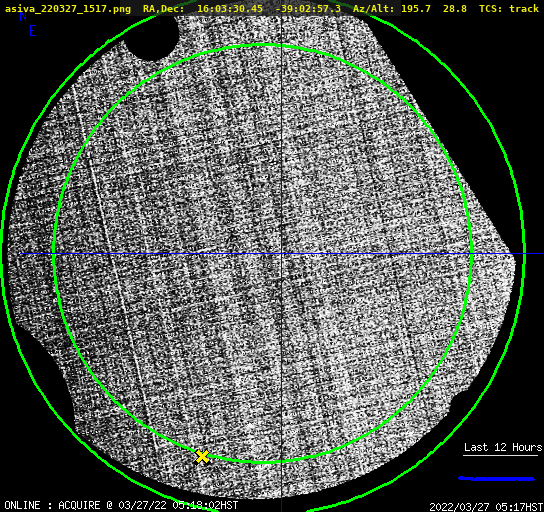Click the TCS: track status
The height and width of the screenshot is (512, 544).
click(x=509, y=9)
